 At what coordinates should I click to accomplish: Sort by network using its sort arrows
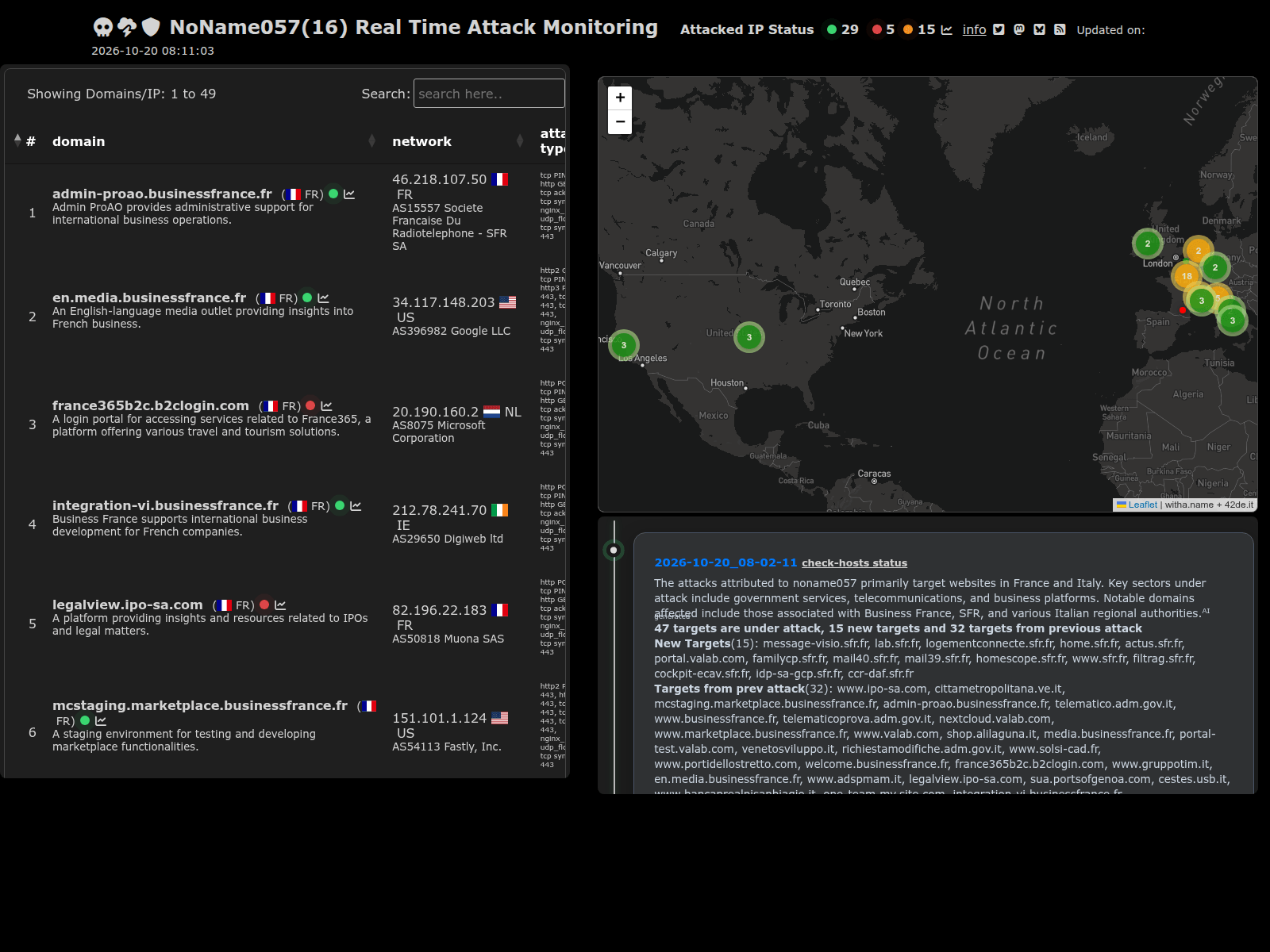[520, 141]
